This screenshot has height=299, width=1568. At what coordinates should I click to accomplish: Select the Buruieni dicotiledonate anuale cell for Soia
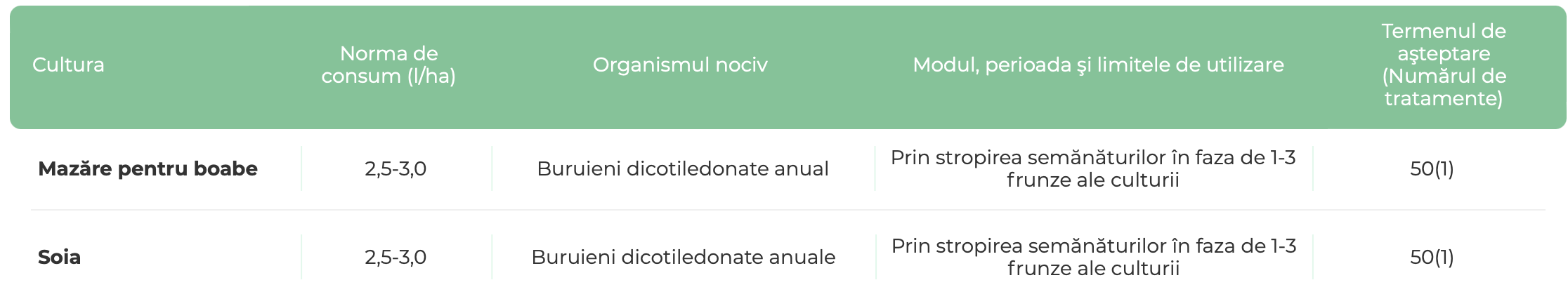click(683, 258)
